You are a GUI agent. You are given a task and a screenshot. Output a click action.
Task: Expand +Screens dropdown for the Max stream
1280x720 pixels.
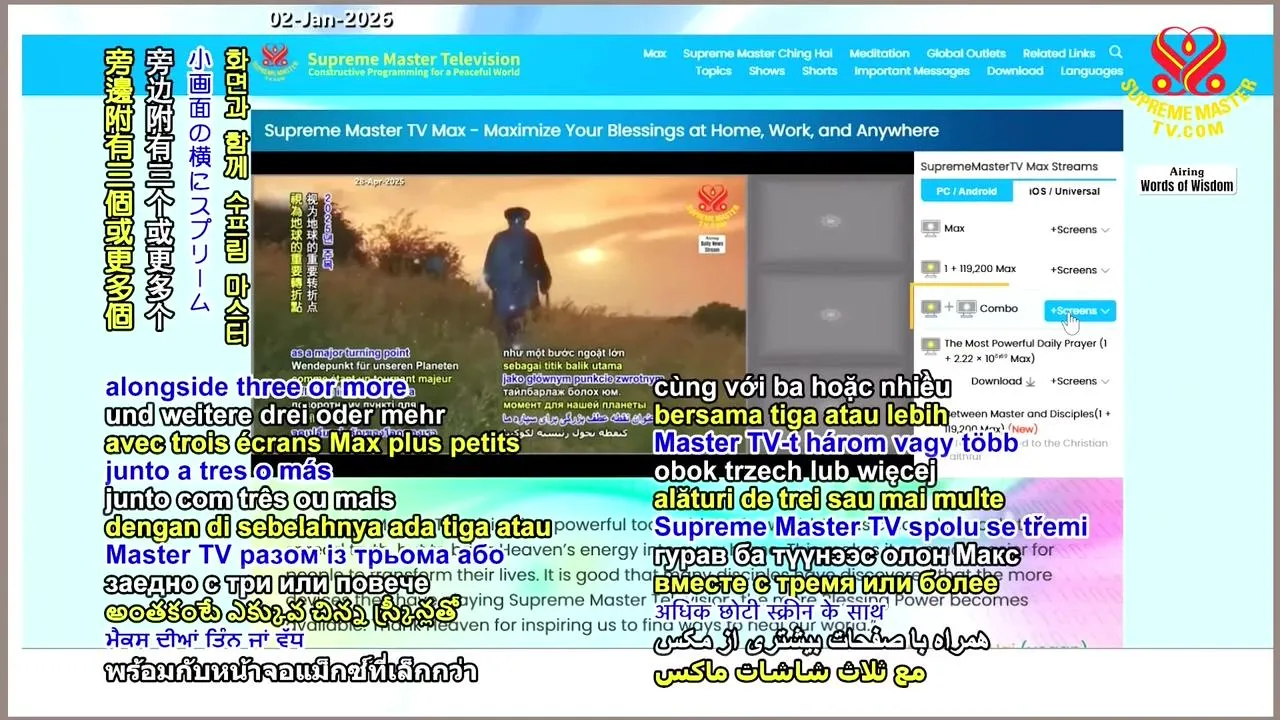click(1080, 230)
